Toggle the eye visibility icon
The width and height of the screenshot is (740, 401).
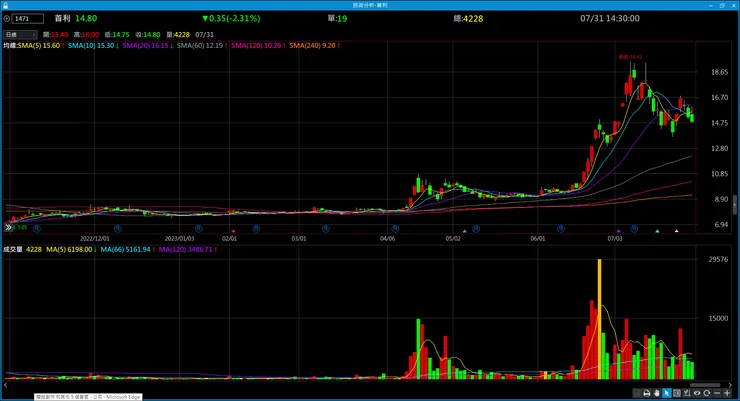(697, 393)
